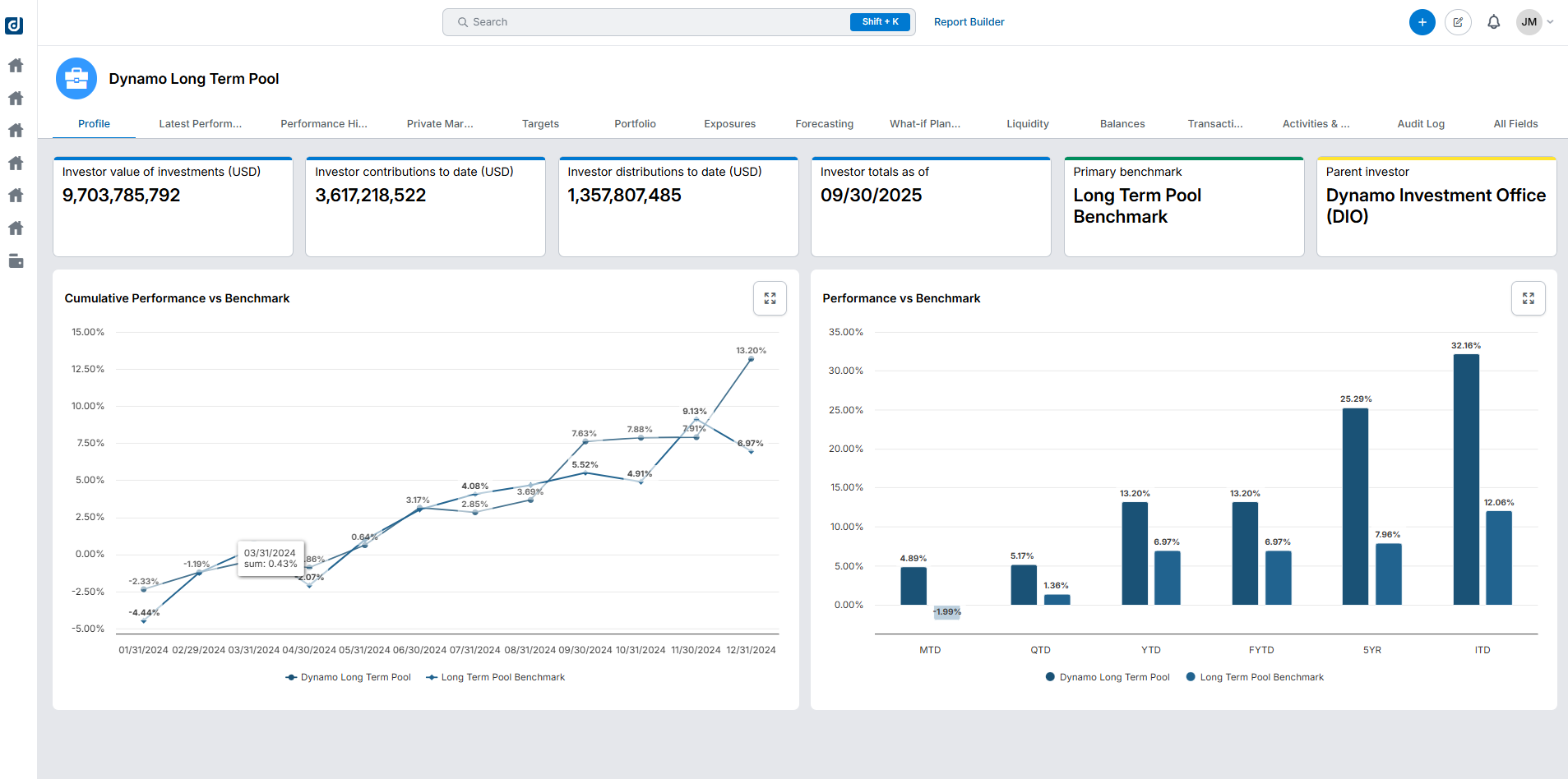Toggle Dynamo Long Term Pool line series legend

click(x=348, y=677)
